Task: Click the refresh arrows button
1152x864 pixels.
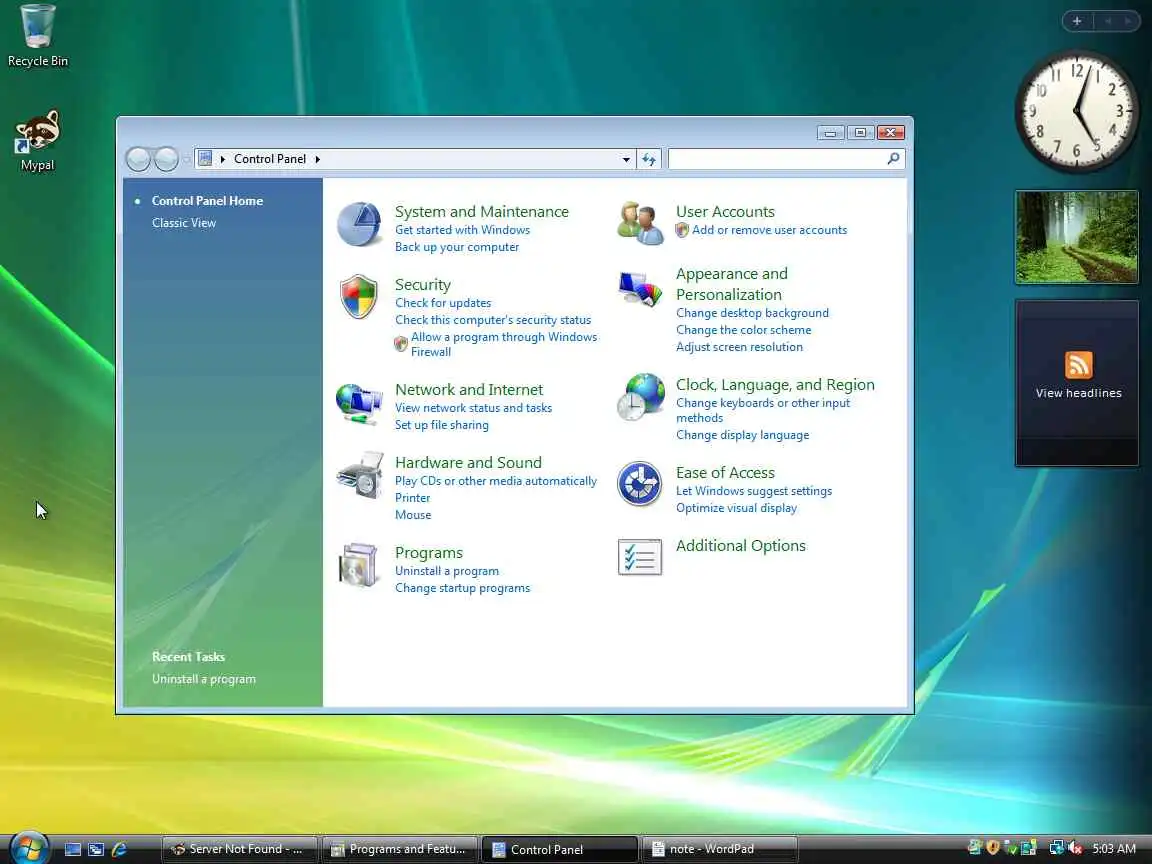Action: tap(649, 159)
